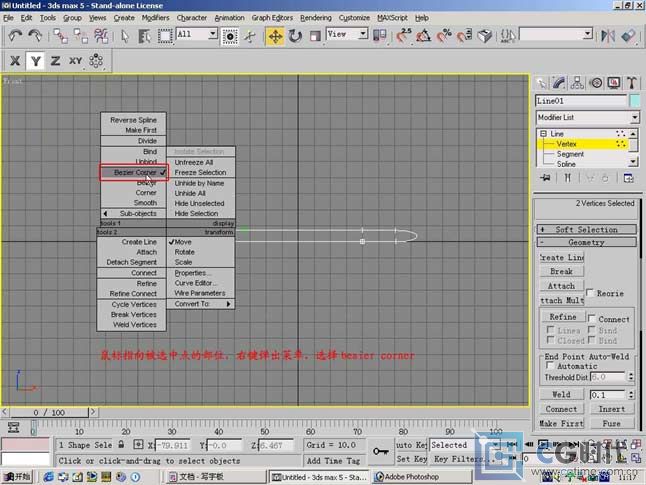This screenshot has height=485, width=646.
Task: Activate the Select Object arrow tool
Action: tap(125, 36)
